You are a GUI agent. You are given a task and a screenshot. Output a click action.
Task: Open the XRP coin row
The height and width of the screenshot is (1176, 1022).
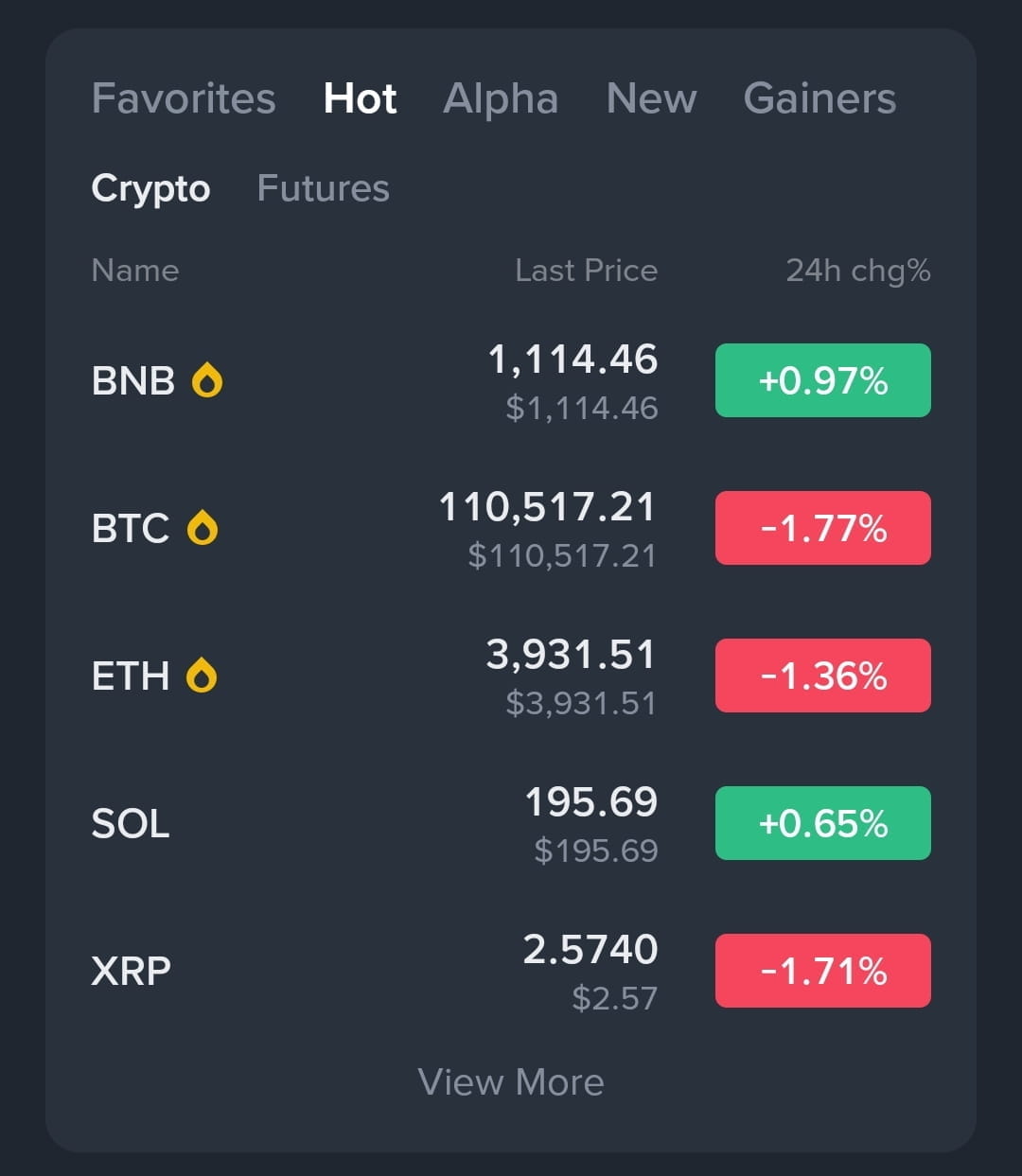511,971
